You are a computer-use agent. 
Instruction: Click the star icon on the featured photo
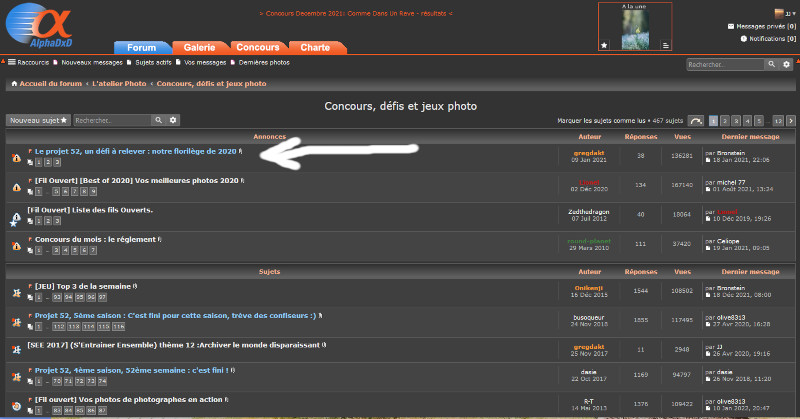click(x=604, y=45)
